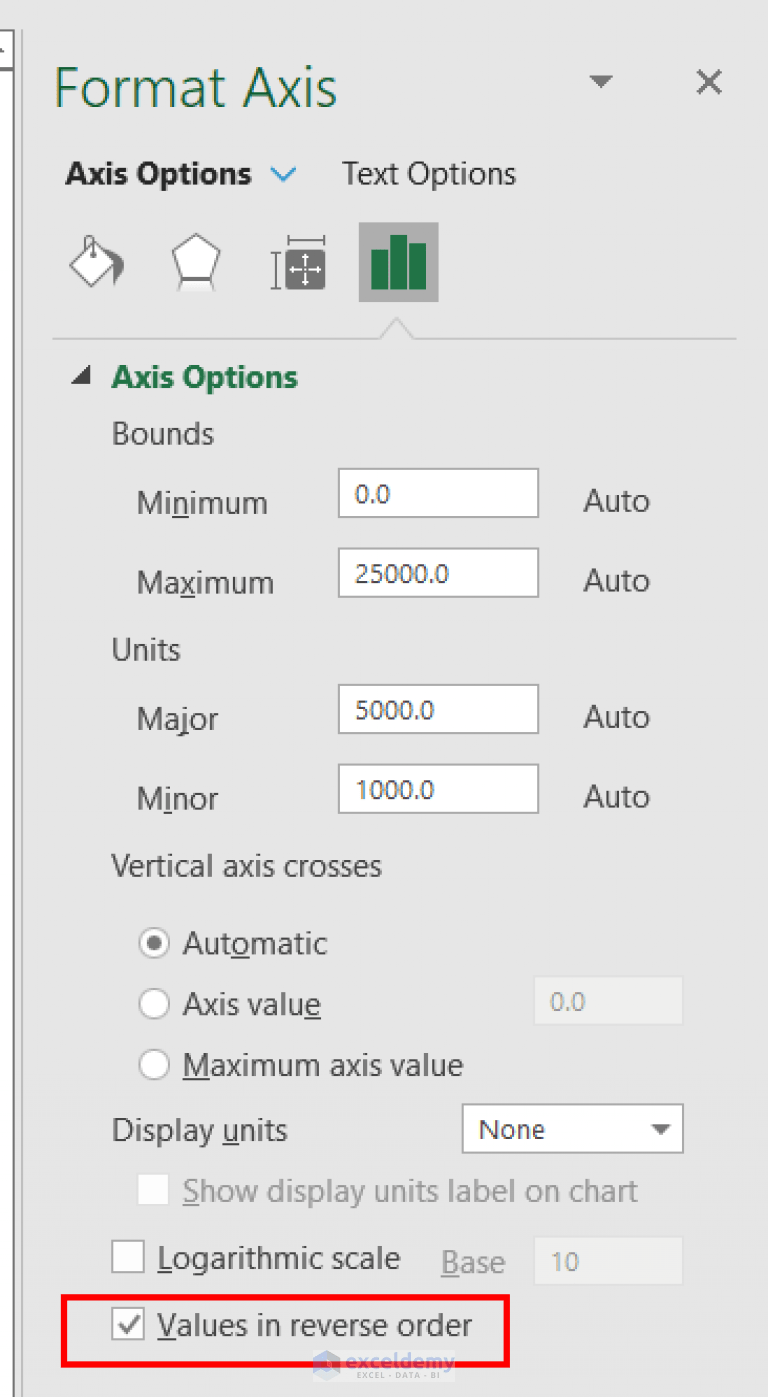
Task: Open the Fill & Line paint bucket tab
Action: [96, 264]
